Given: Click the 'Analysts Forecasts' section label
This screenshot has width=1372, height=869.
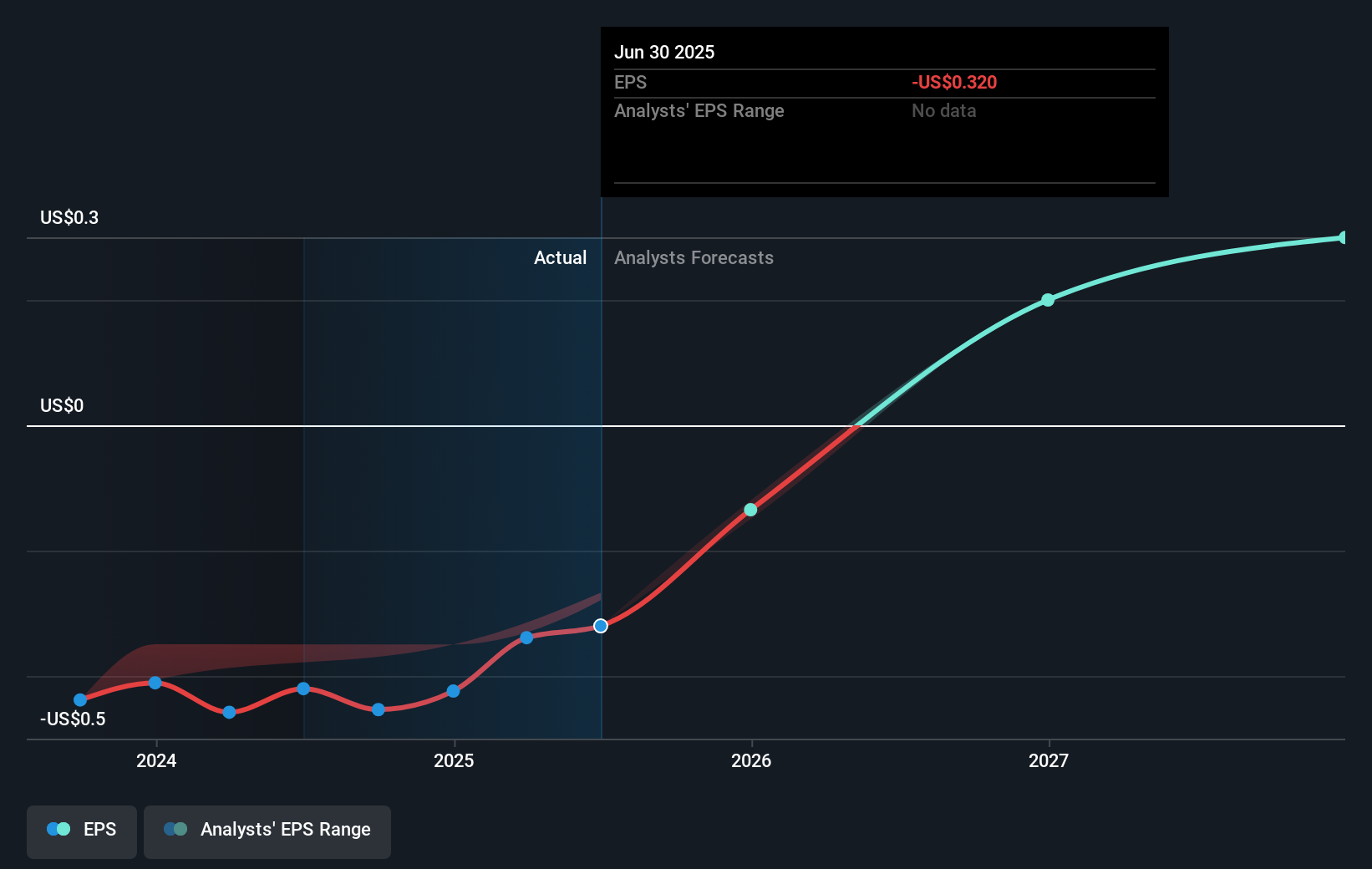Looking at the screenshot, I should coord(694,258).
